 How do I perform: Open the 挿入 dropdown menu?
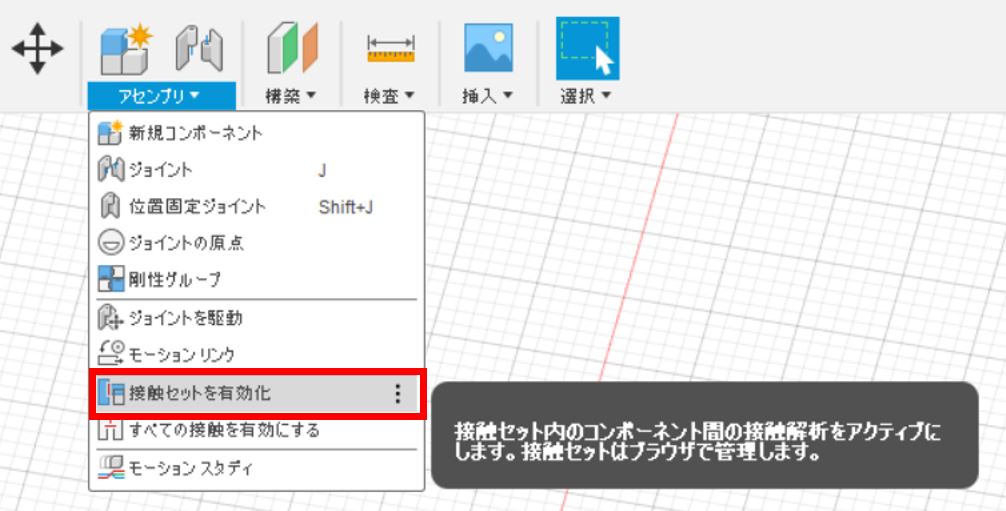click(x=488, y=96)
